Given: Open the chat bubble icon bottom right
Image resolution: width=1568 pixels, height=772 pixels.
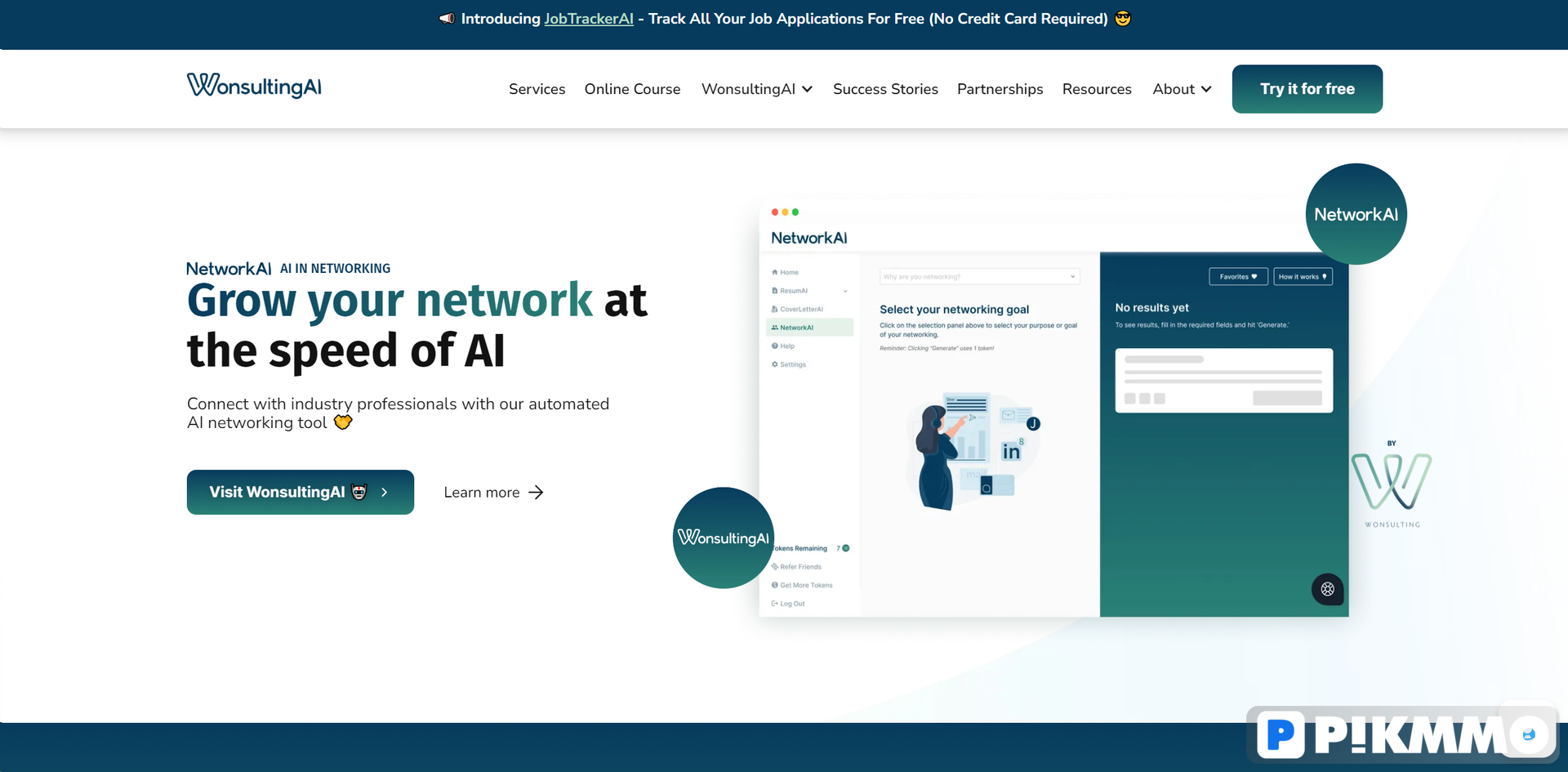Looking at the screenshot, I should coord(1529,734).
